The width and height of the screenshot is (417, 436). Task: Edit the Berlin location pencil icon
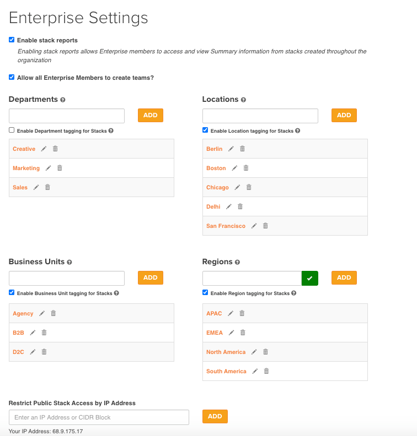click(x=231, y=149)
